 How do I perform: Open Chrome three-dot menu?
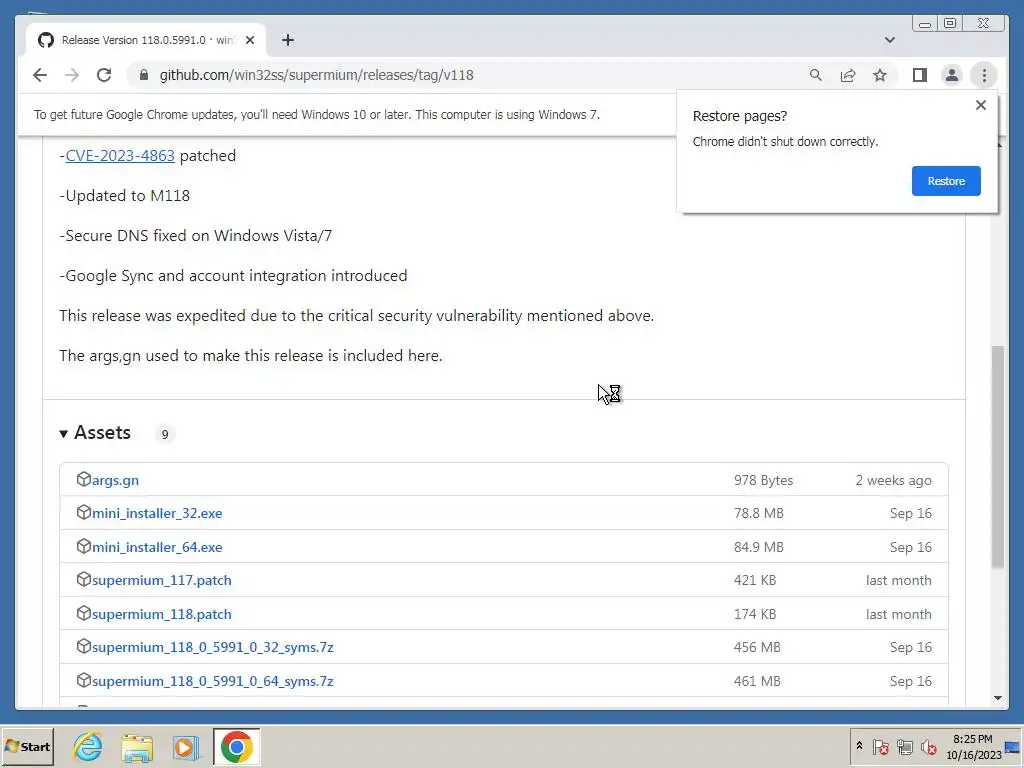(x=984, y=75)
